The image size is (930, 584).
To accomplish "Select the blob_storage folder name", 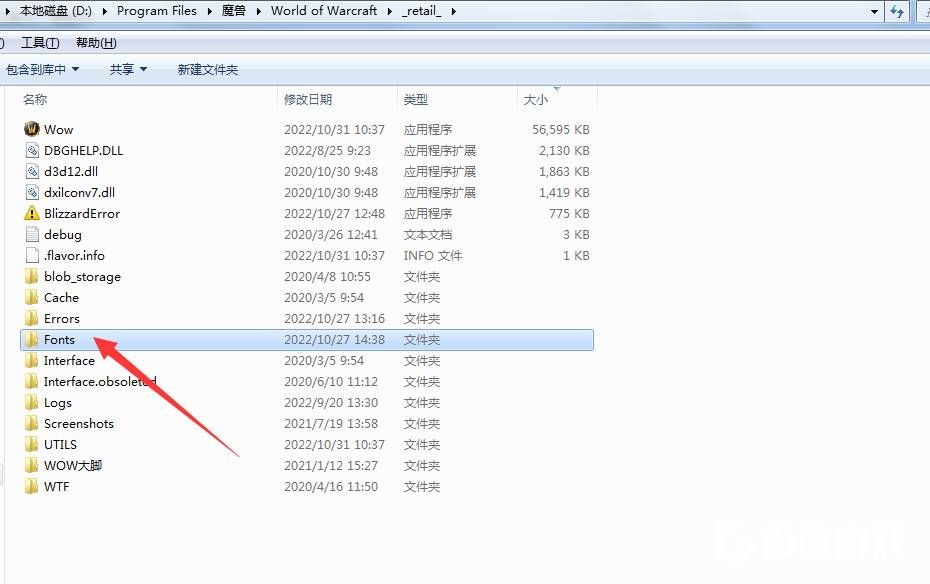I will pos(82,277).
